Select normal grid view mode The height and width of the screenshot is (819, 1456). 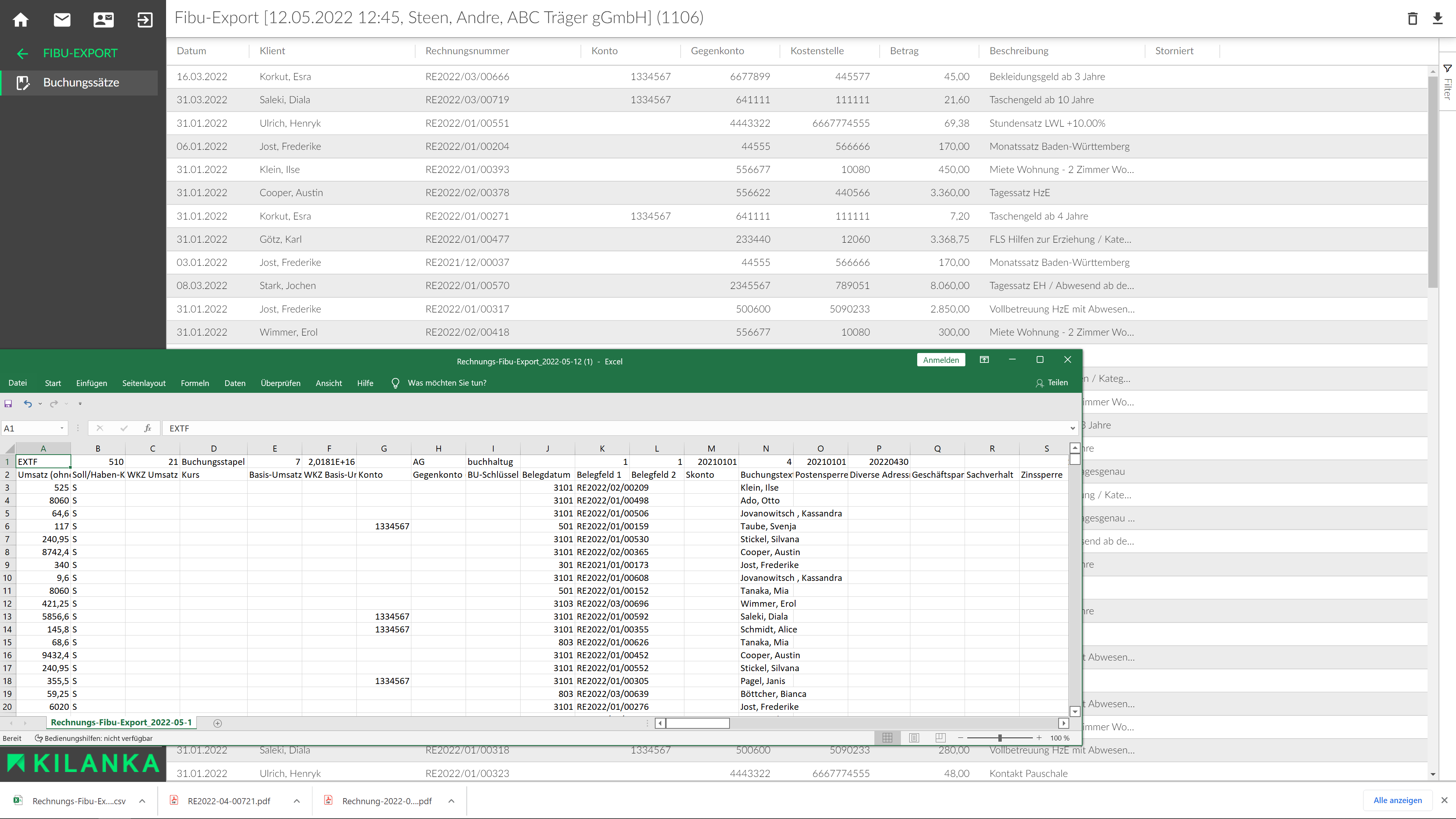(887, 737)
